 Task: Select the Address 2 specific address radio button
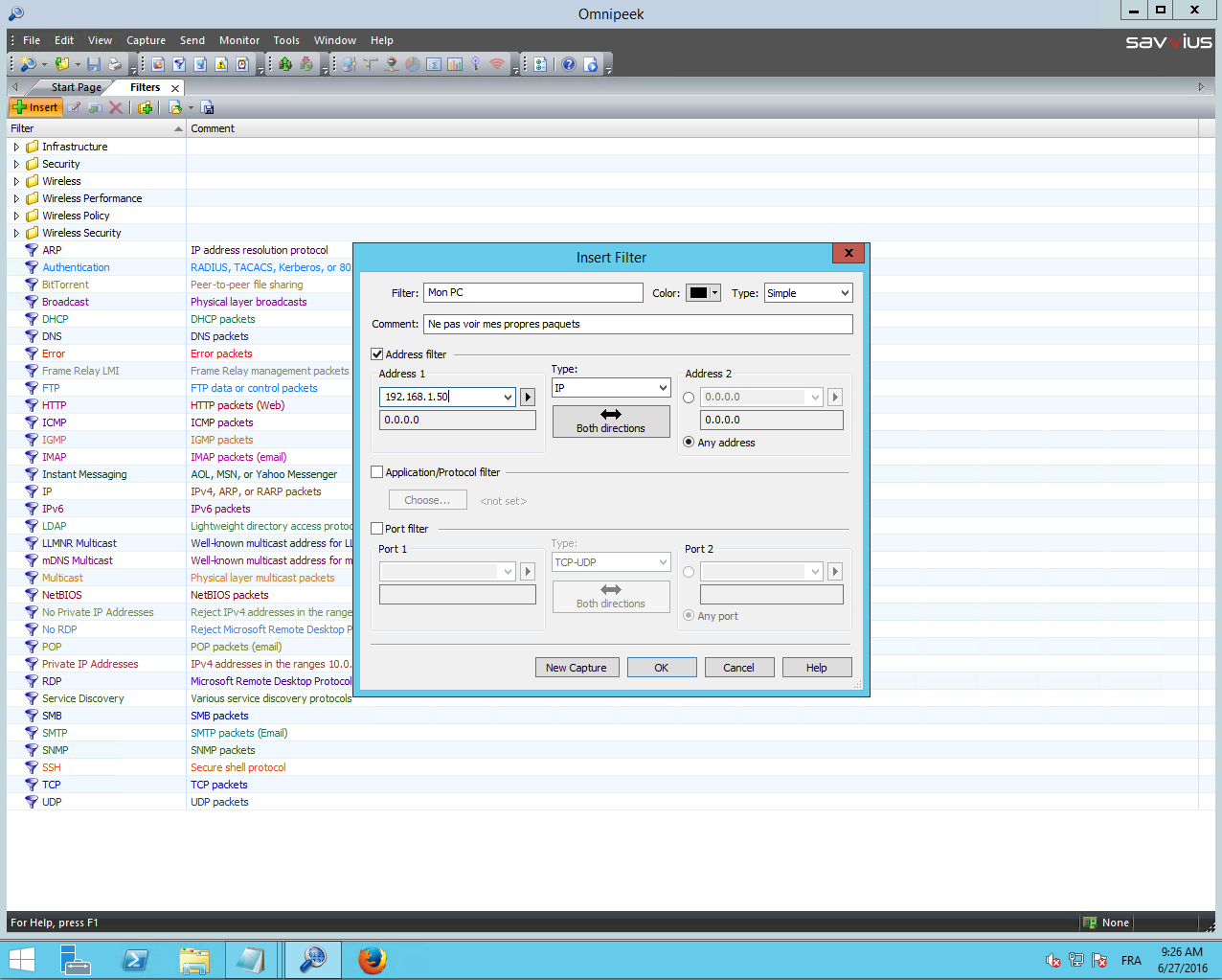[689, 398]
